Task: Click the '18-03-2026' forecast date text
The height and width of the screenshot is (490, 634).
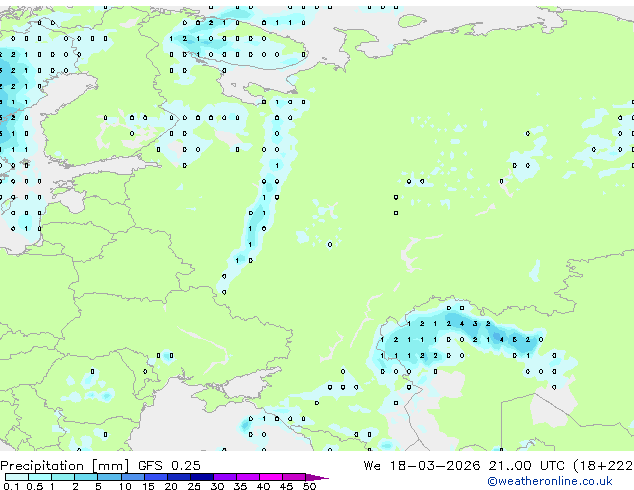Action: [435, 466]
